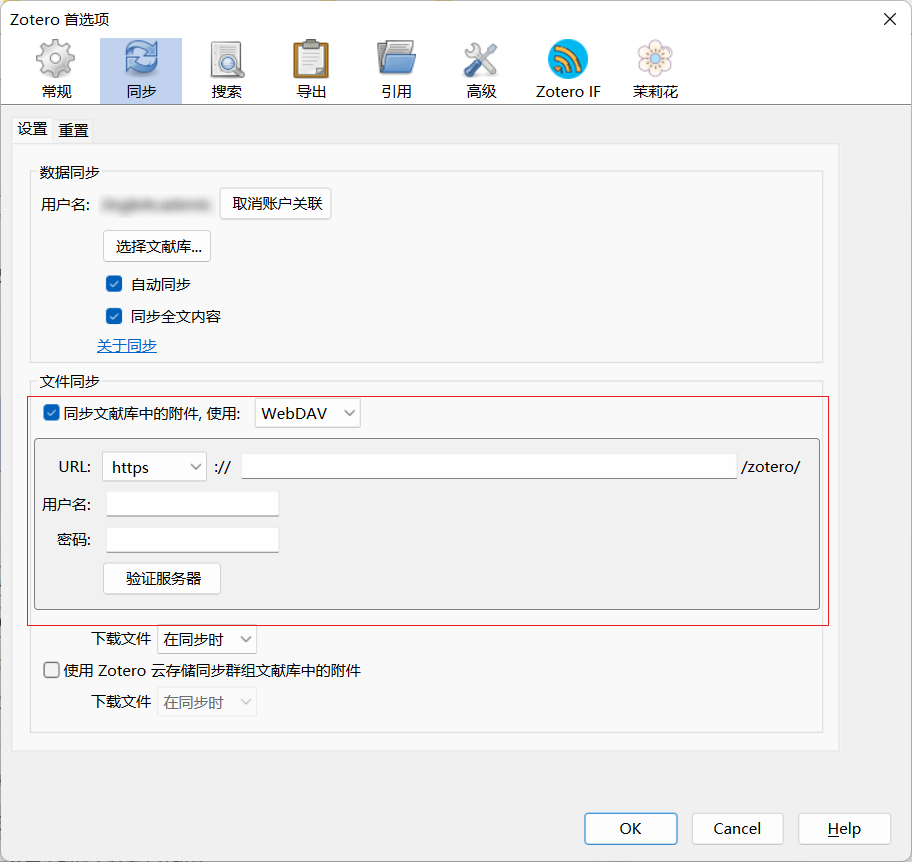
Task: Click the Cancel button
Action: coord(738,829)
